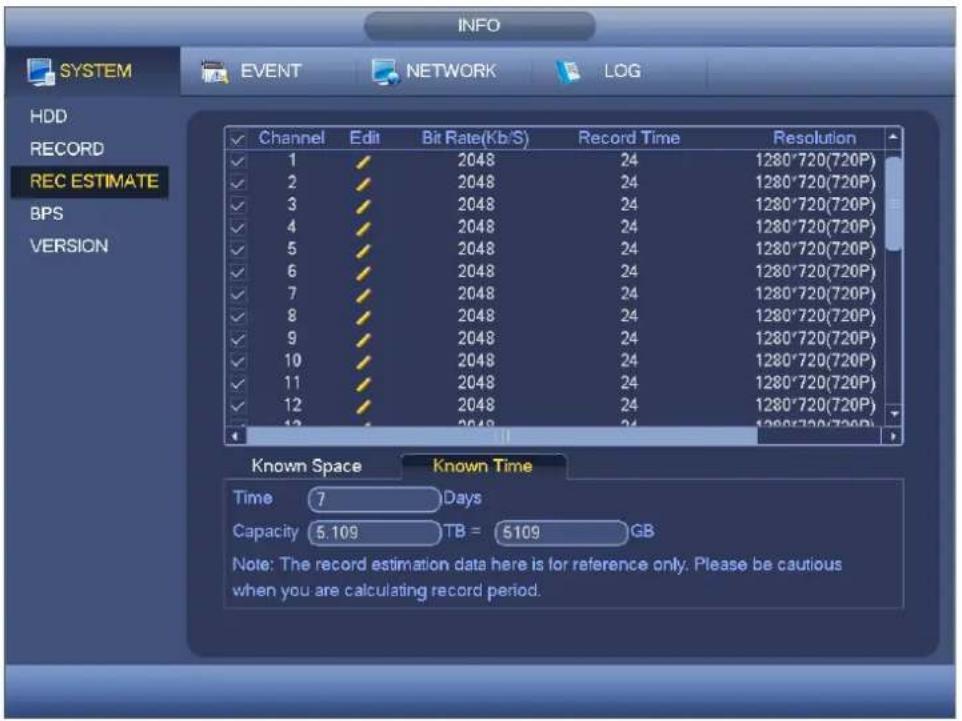Select the Known Time tab
The height and width of the screenshot is (721, 962).
coord(482,466)
